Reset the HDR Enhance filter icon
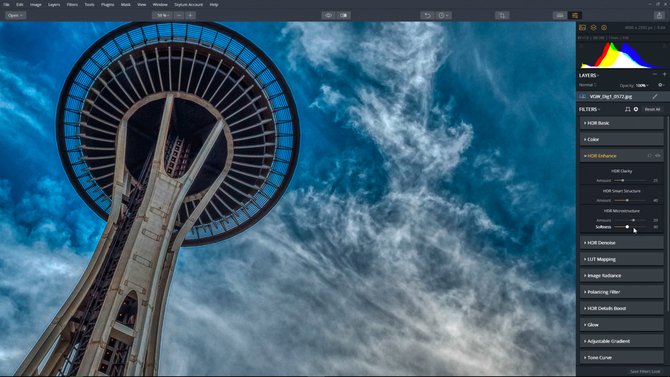670x377 pixels. pyautogui.click(x=649, y=156)
